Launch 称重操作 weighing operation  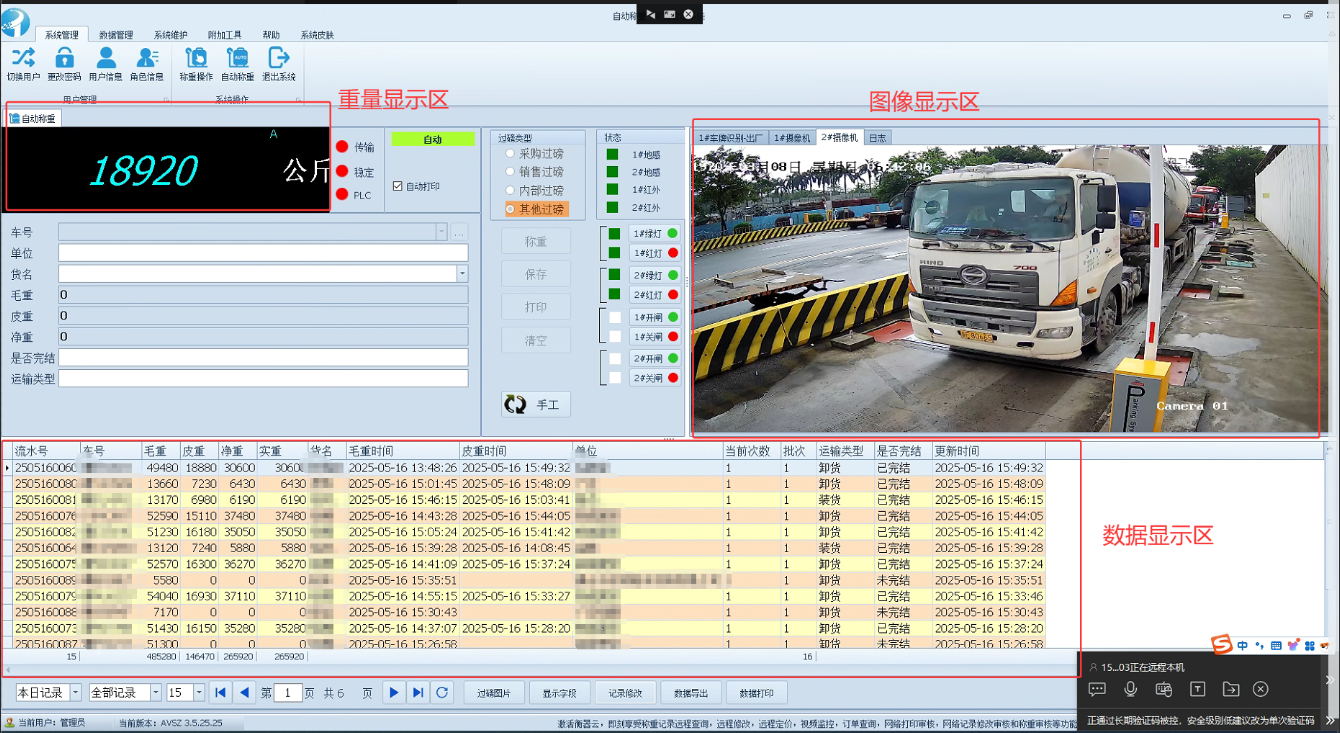tap(196, 63)
